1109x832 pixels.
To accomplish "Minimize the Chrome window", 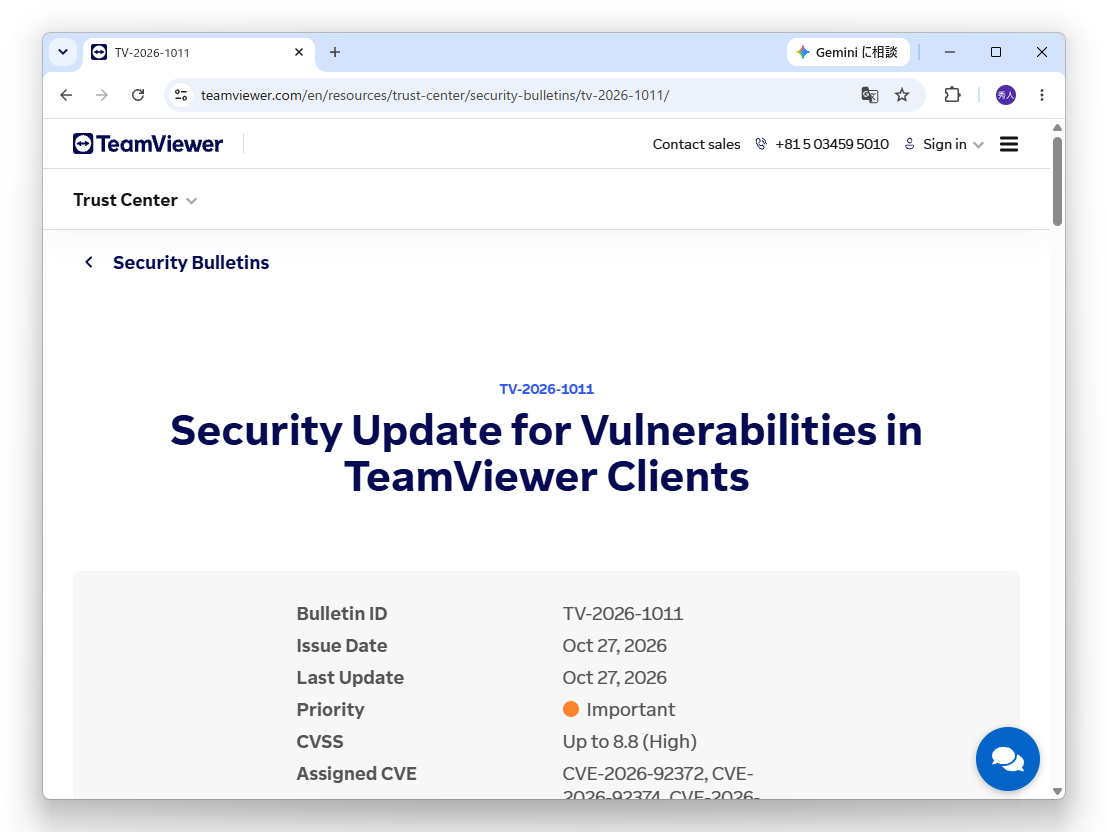I will coord(950,52).
